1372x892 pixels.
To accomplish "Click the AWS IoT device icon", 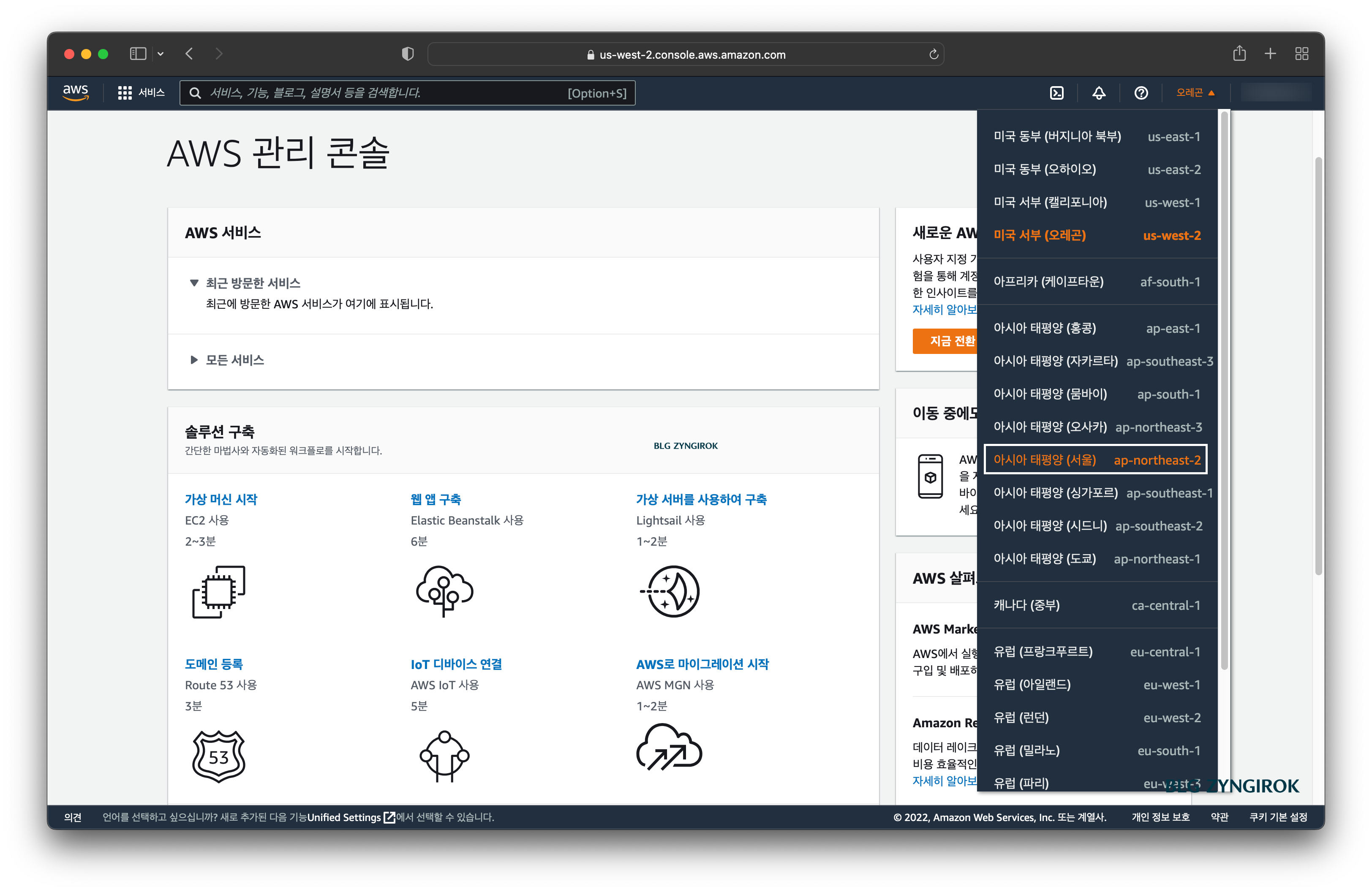I will tap(444, 756).
